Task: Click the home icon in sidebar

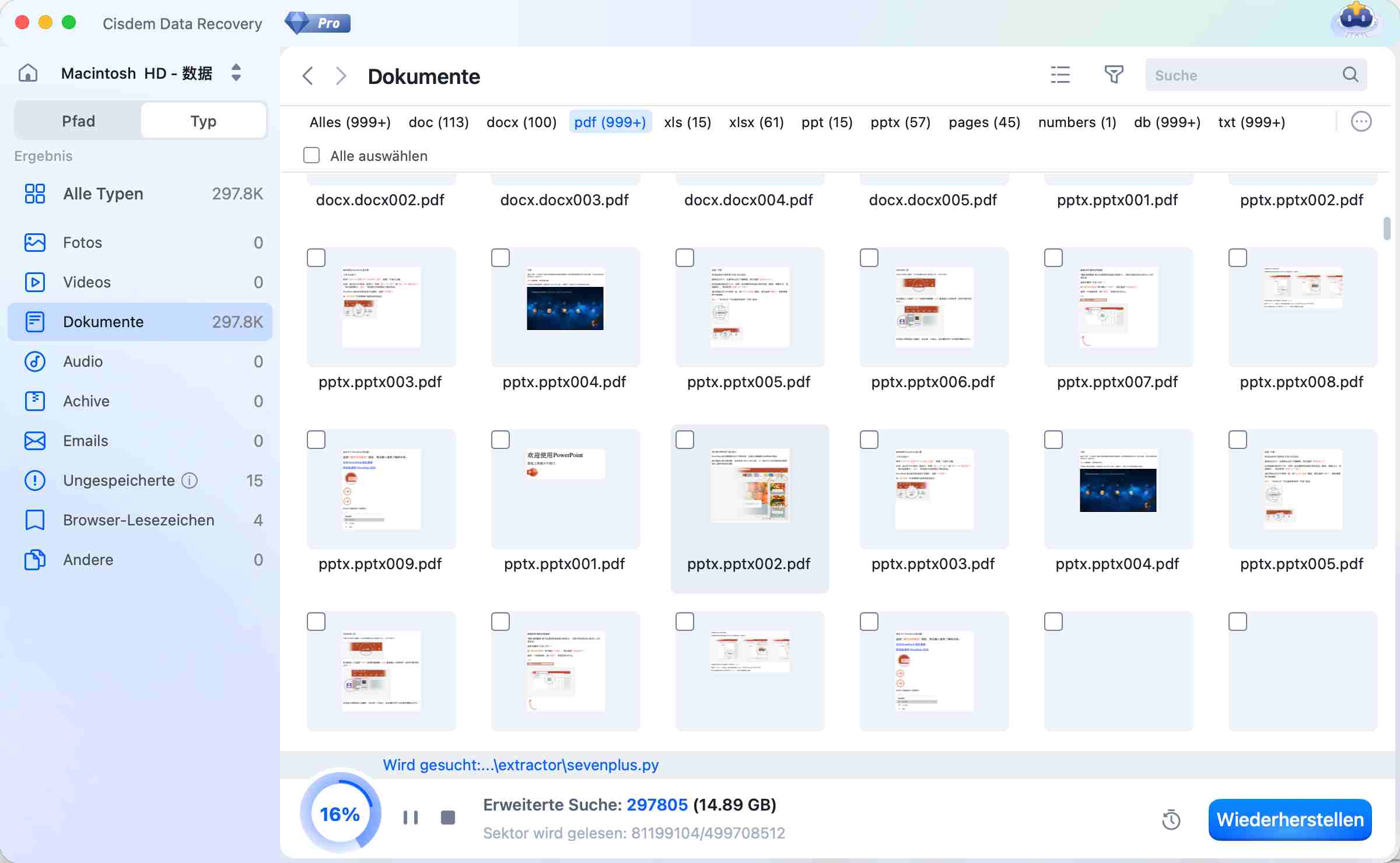Action: point(28,73)
